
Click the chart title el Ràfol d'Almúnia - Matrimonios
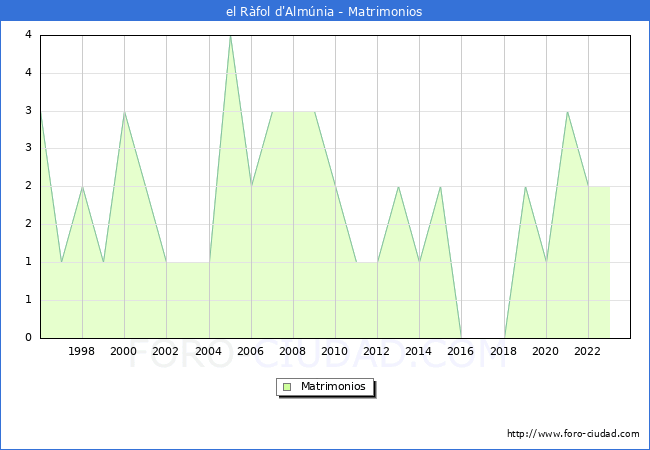[x=324, y=11]
